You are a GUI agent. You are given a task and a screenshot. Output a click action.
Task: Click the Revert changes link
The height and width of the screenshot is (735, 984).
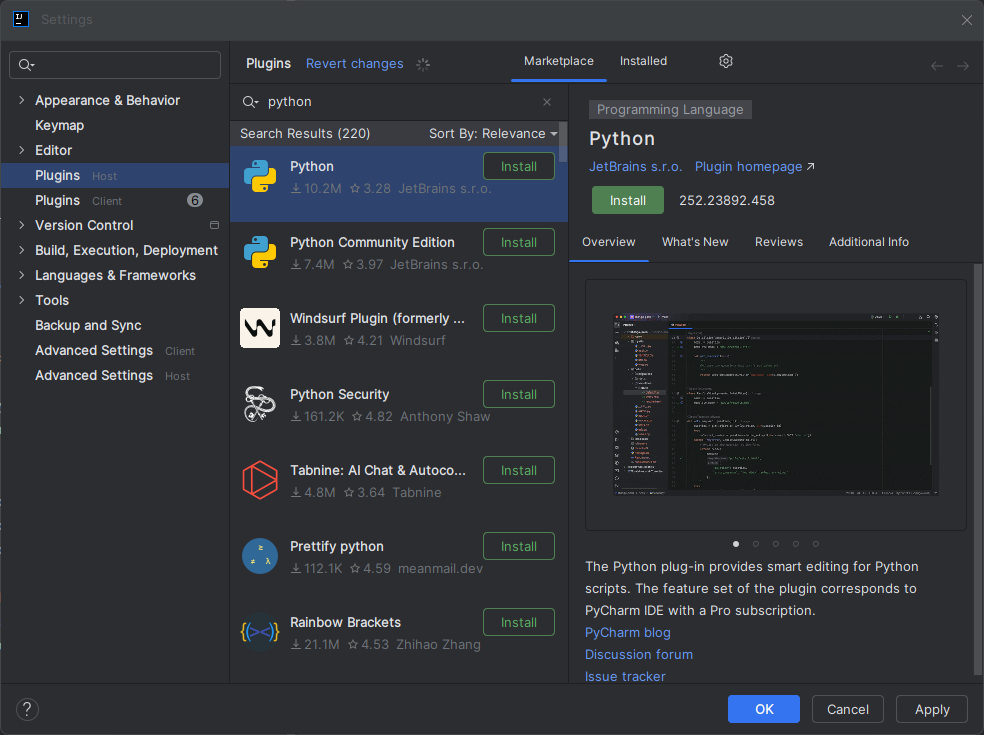coord(355,63)
